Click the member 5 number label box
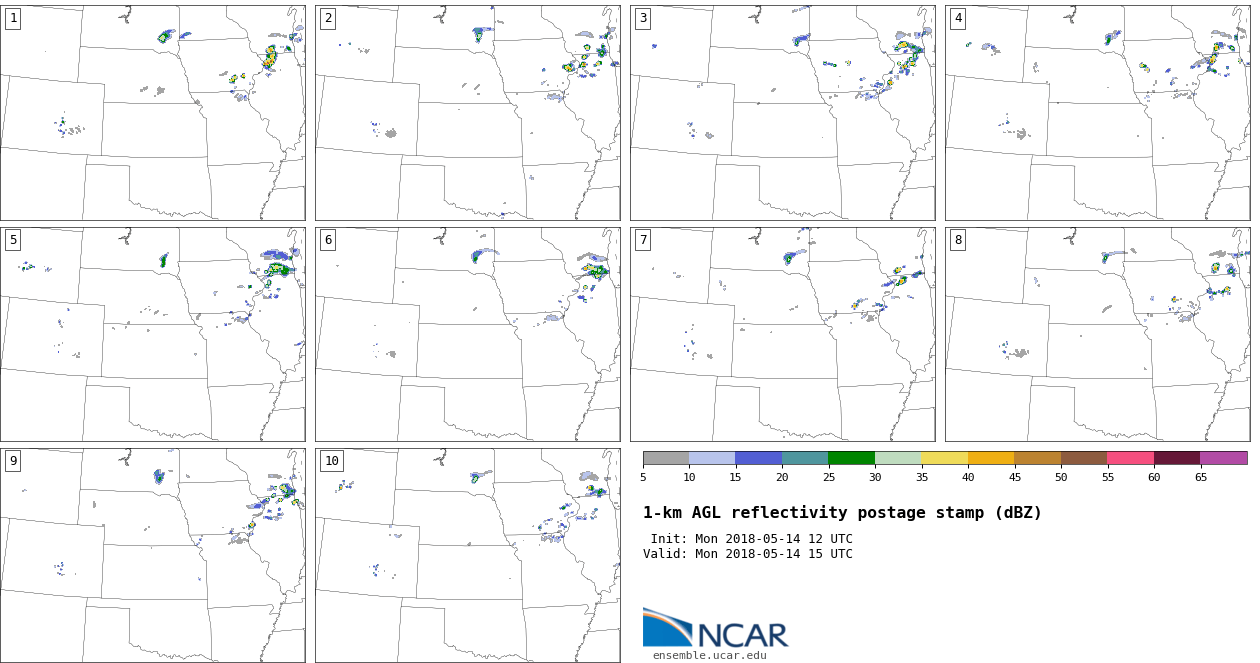This screenshot has width=1260, height=663. pyautogui.click(x=13, y=240)
